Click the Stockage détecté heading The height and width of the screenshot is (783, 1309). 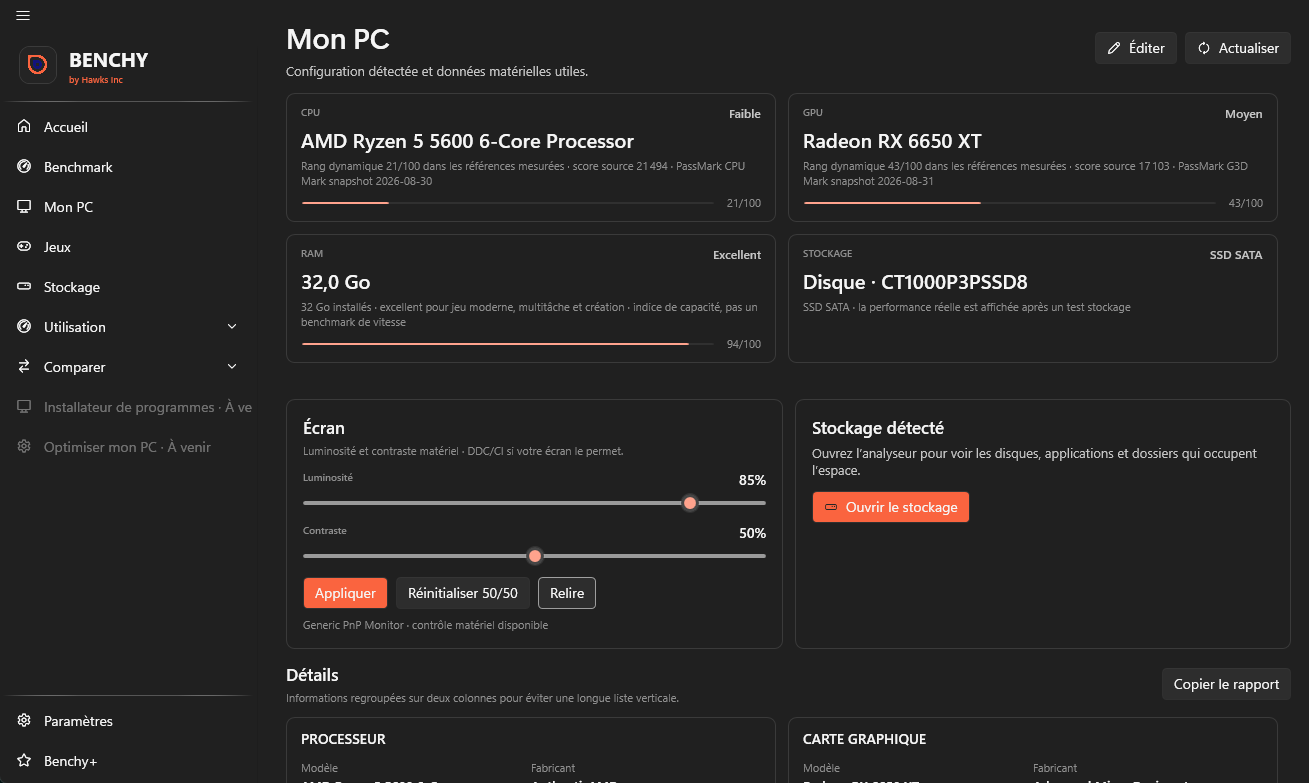pyautogui.click(x=878, y=428)
